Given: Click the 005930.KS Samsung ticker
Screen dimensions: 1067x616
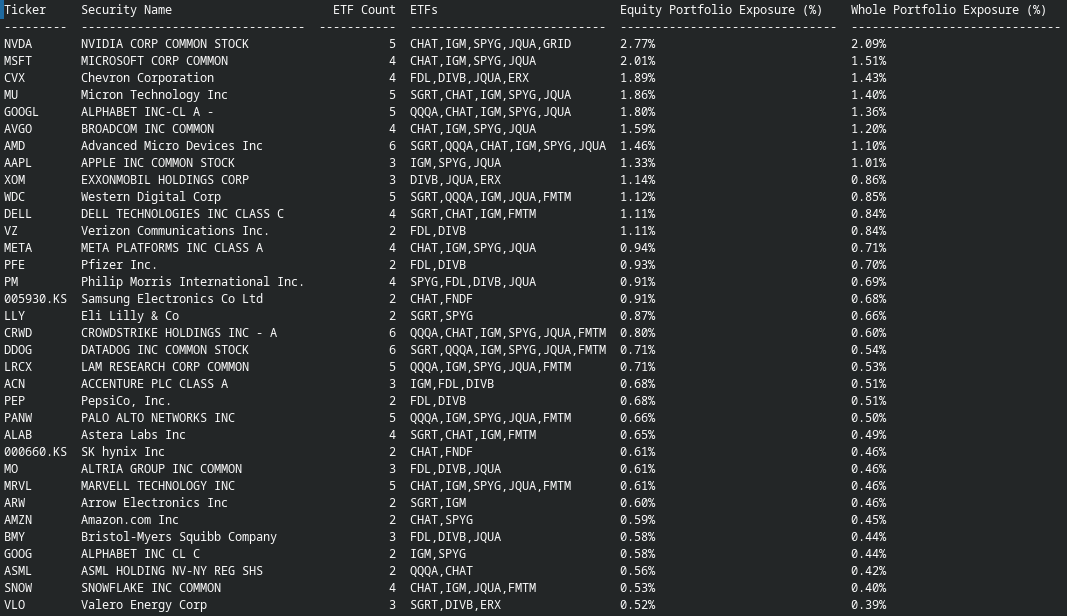Looking at the screenshot, I should click(x=35, y=299).
